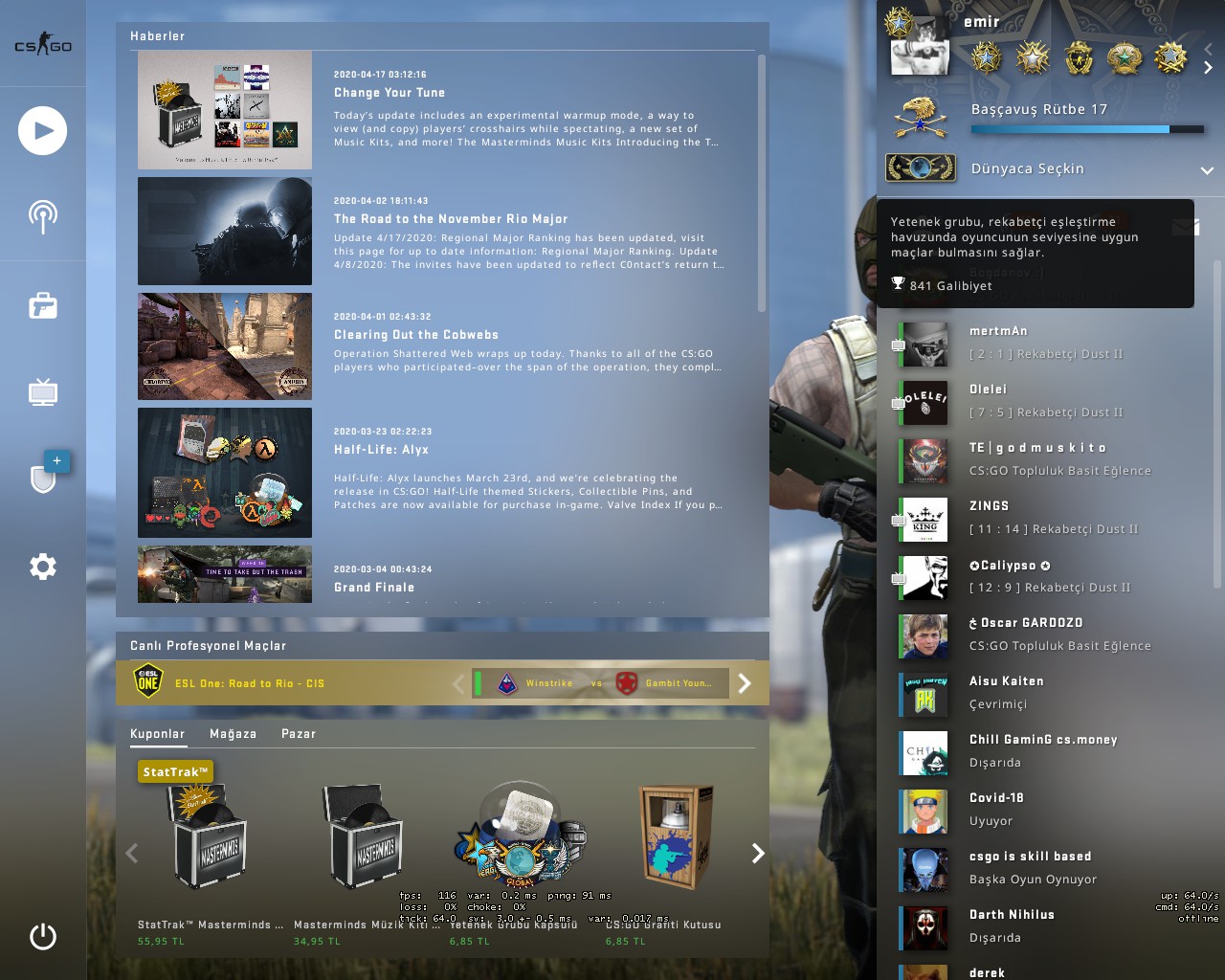Click the Global Elite skill group badge
This screenshot has height=980, width=1225.
[x=921, y=167]
